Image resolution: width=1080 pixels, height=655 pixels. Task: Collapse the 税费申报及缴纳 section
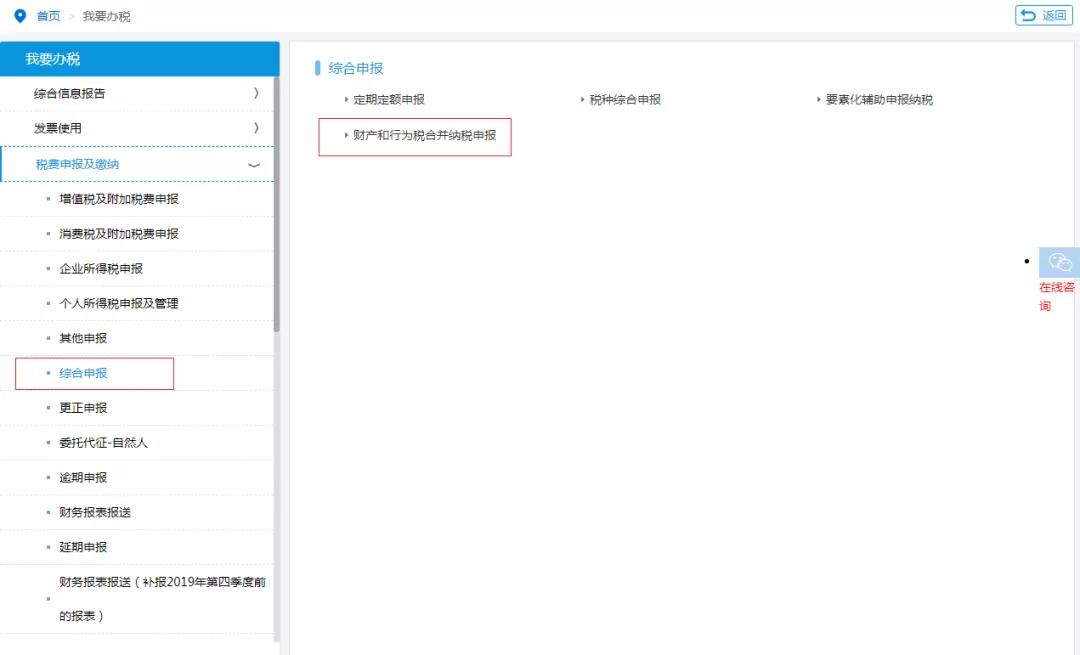coord(253,165)
